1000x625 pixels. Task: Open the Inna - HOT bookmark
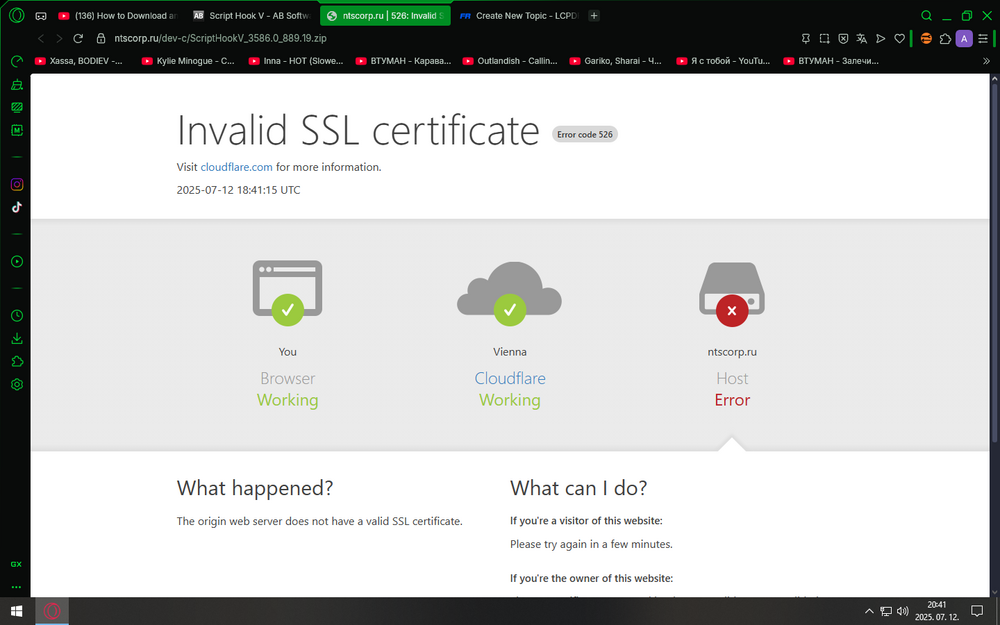click(296, 61)
